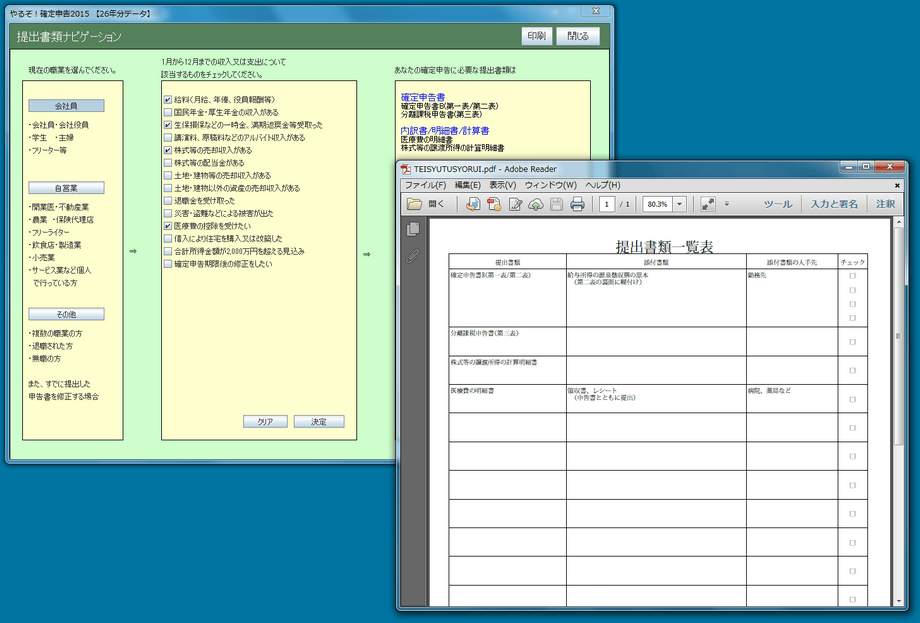920x623 pixels.
Task: Click 給与所得の源泉徴収票の原本 cell text
Action: click(608, 275)
